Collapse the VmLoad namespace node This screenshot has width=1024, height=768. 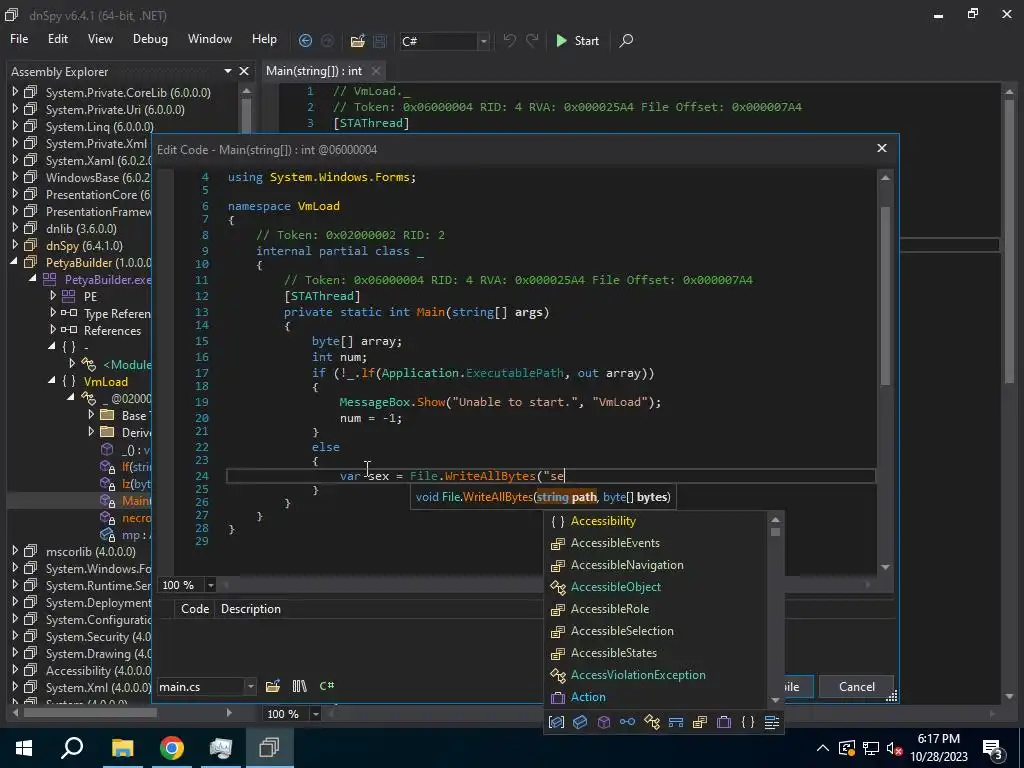(x=52, y=381)
